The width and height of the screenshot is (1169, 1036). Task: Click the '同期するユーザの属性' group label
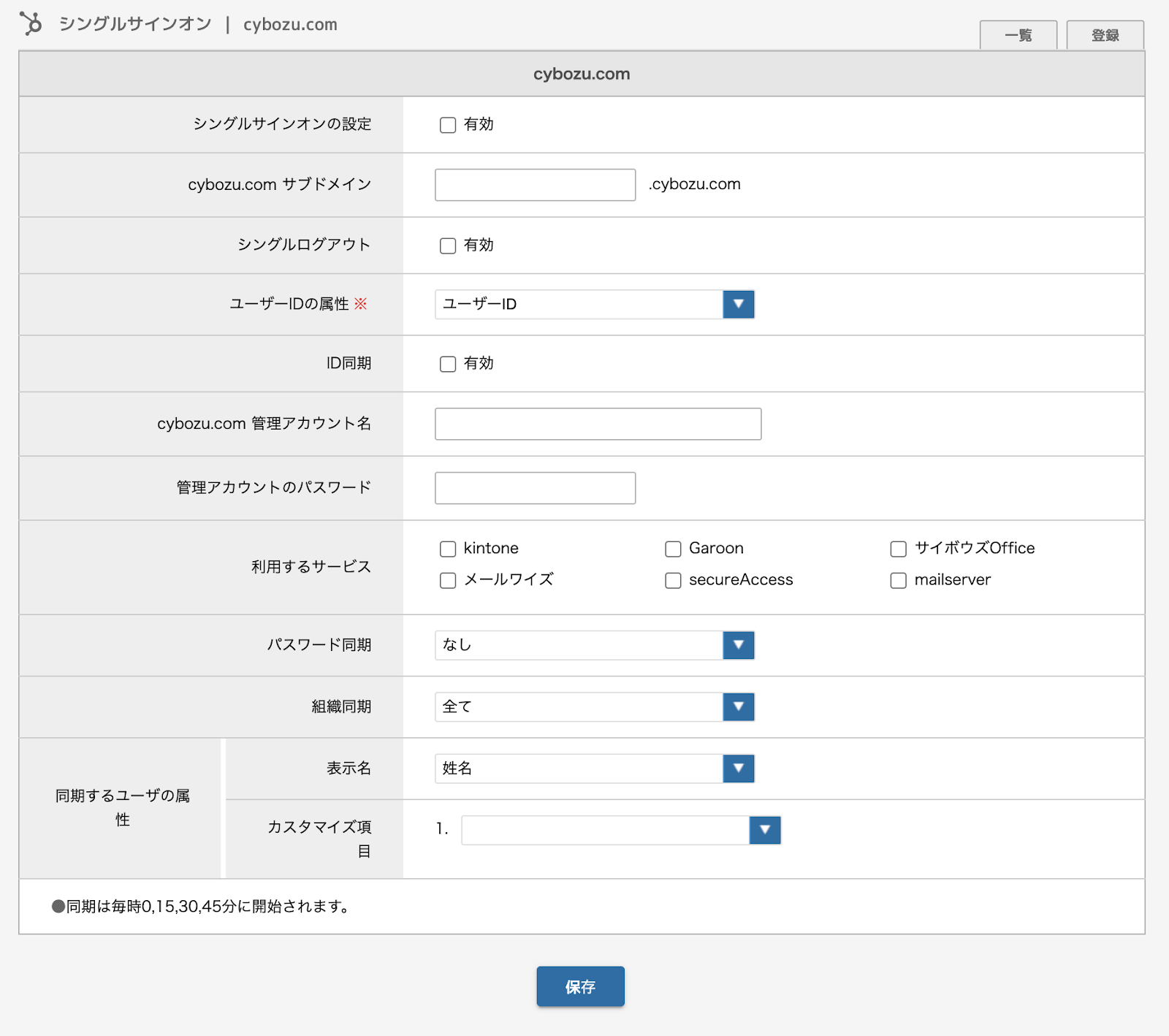(123, 807)
